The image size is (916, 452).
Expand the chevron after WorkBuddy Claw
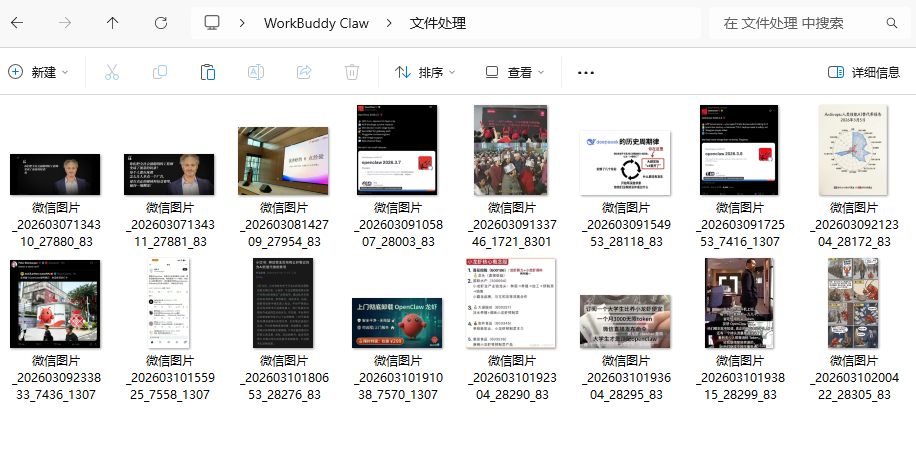(x=388, y=23)
